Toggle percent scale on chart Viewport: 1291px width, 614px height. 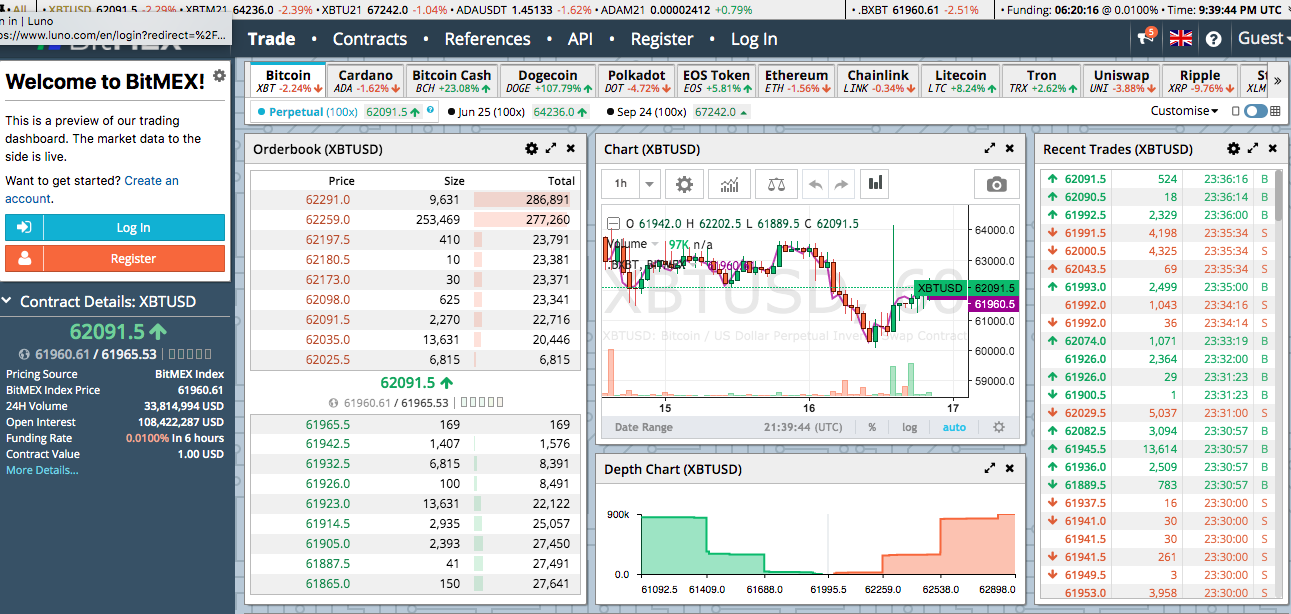[872, 427]
